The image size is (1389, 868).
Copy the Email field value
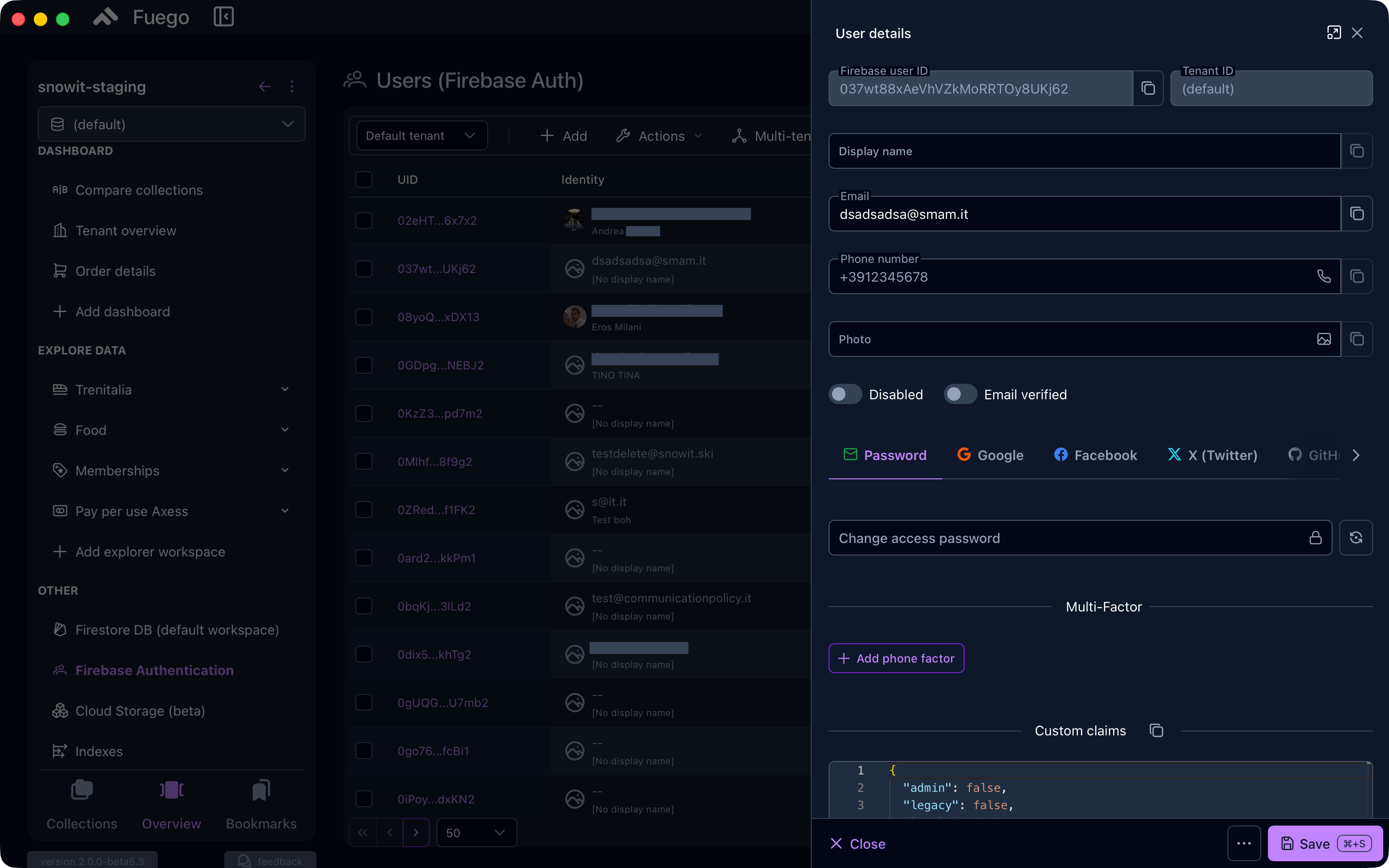[x=1356, y=214]
